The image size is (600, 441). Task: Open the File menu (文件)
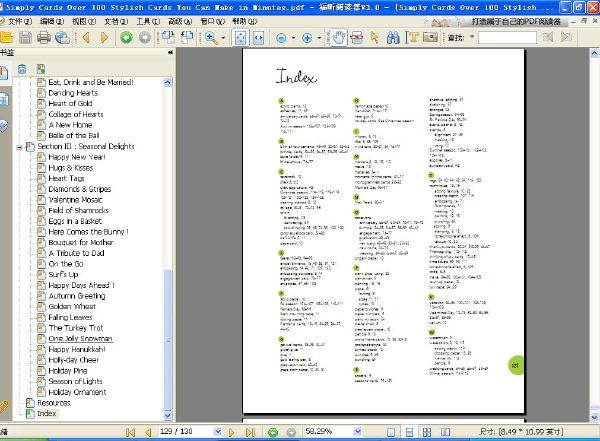[18, 21]
